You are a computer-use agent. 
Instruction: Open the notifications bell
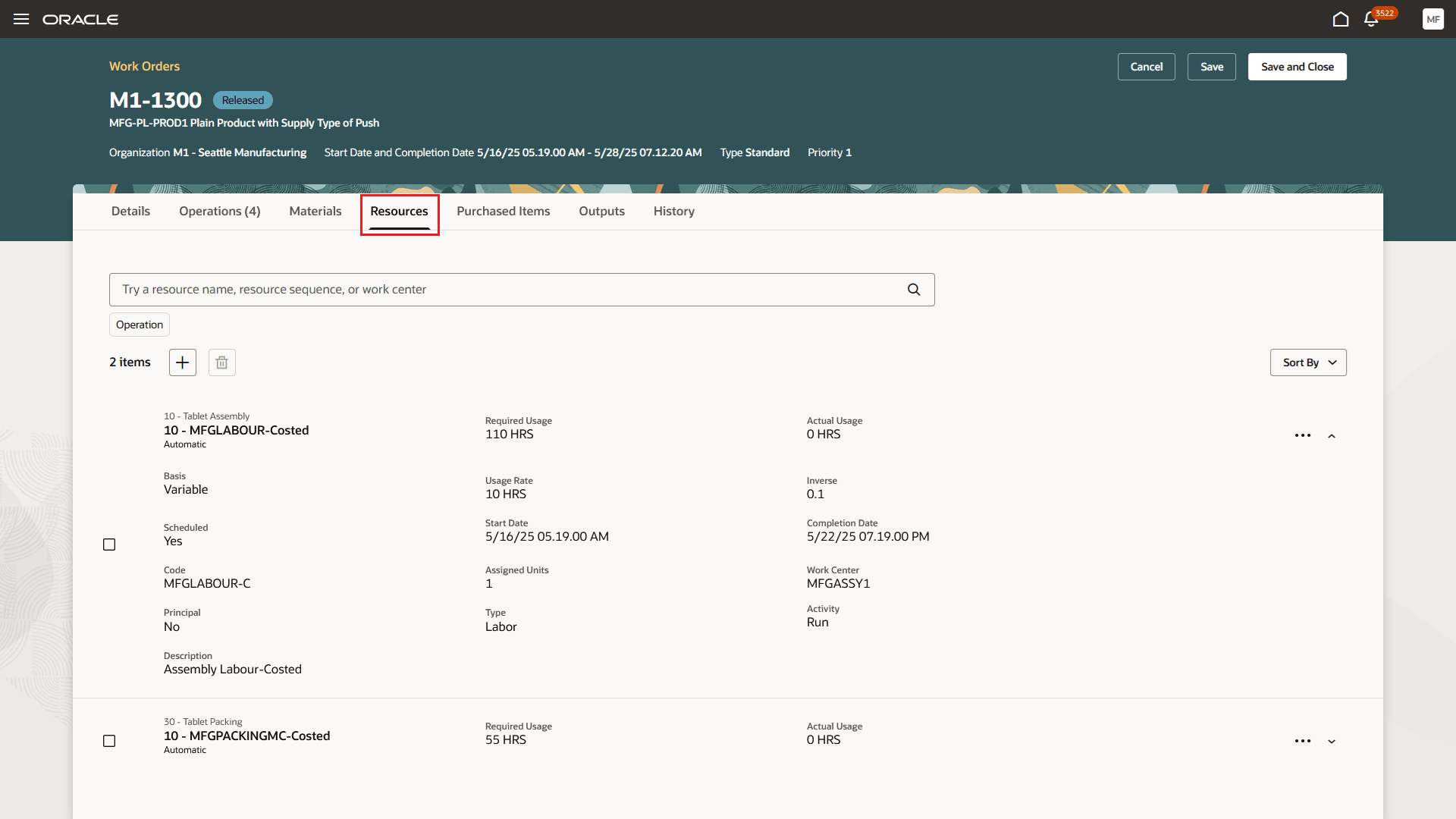point(1370,20)
